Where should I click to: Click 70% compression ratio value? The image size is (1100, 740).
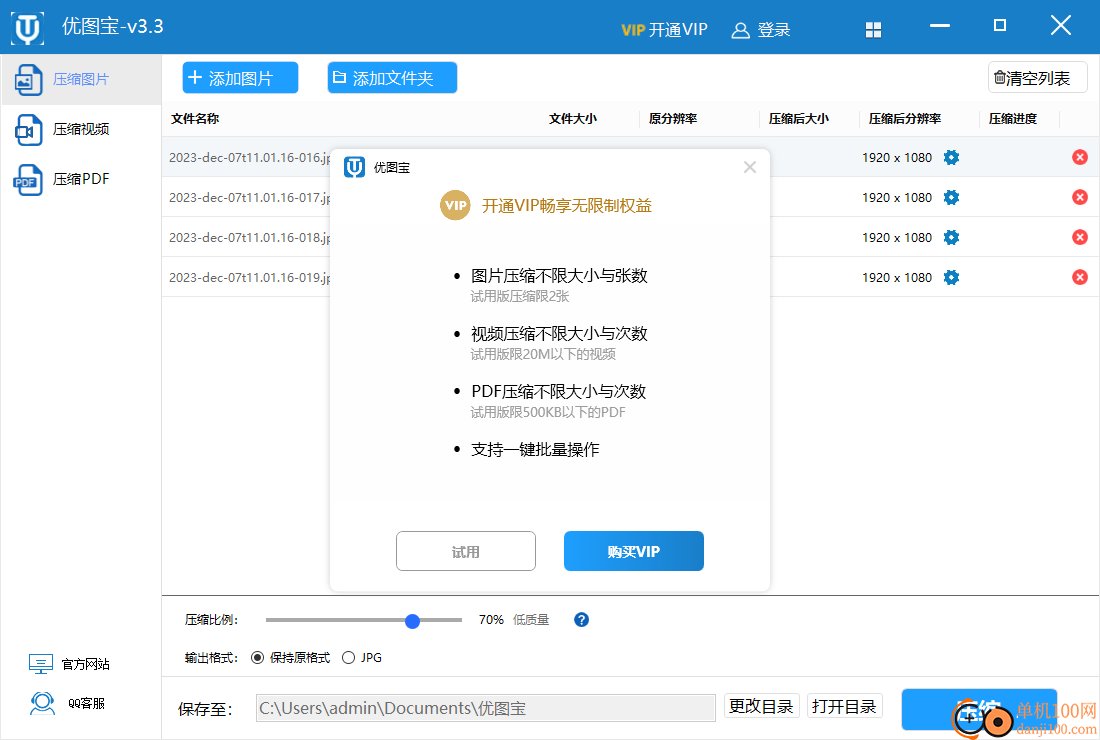491,620
